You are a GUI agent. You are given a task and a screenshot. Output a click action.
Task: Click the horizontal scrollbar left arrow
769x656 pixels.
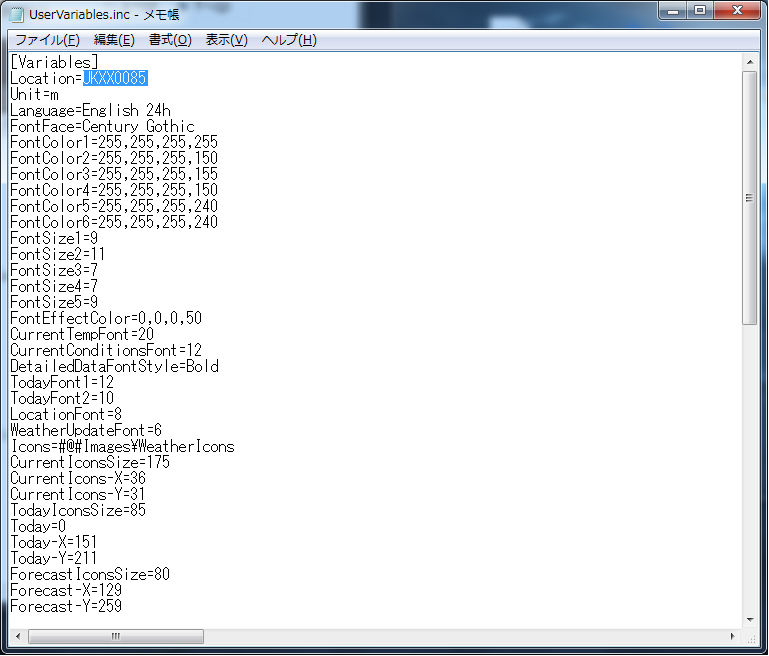pos(18,636)
